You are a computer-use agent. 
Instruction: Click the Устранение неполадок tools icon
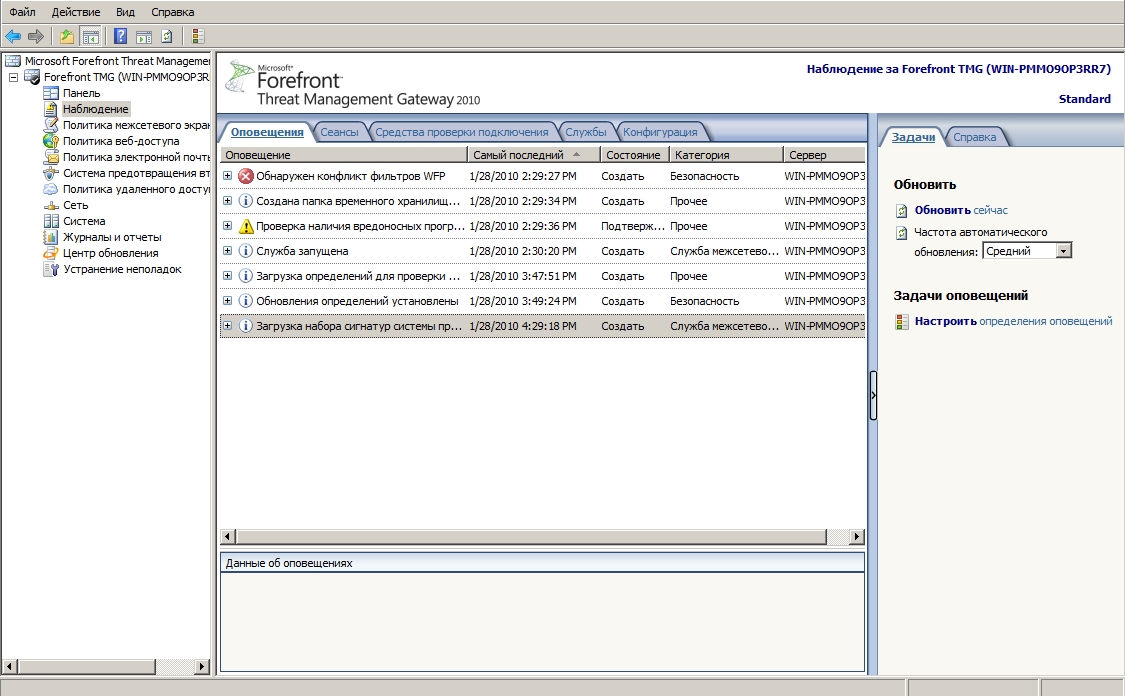point(51,269)
